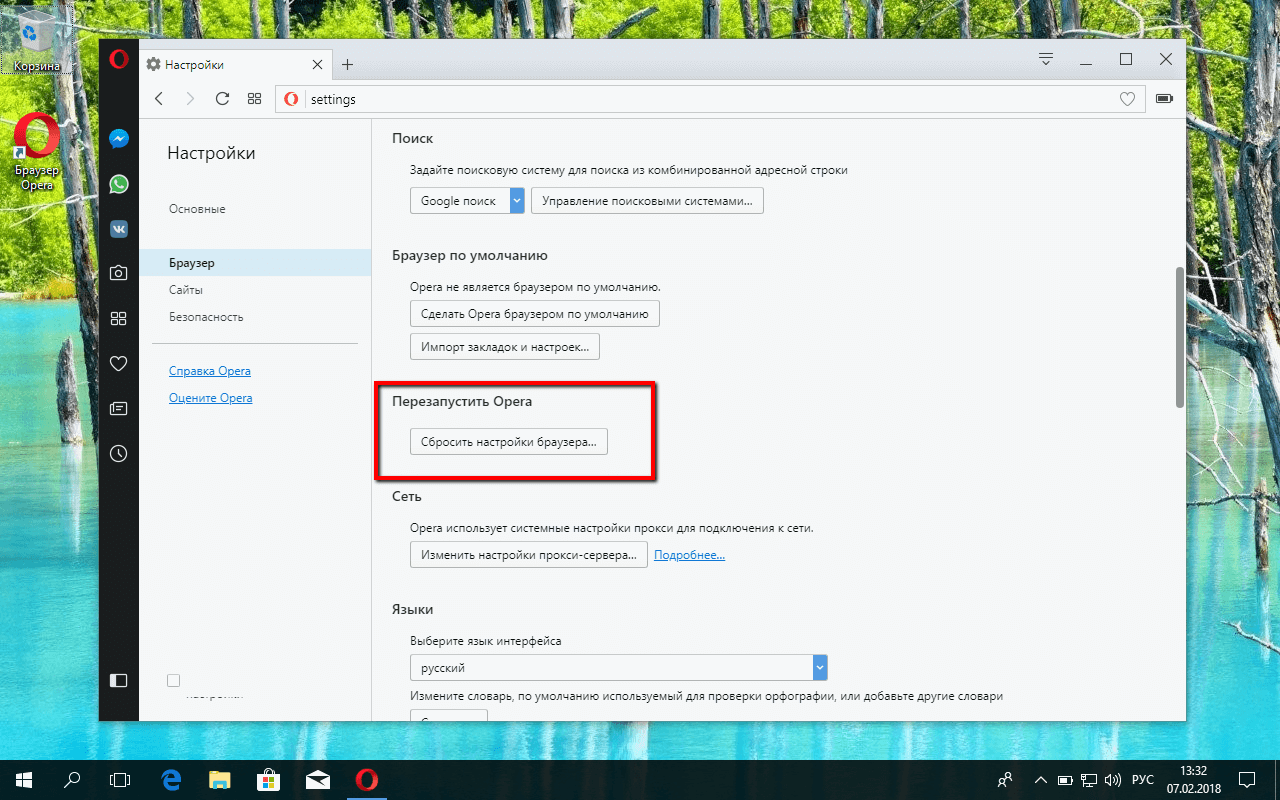Open File Explorer from the taskbar
The width and height of the screenshot is (1280, 800).
pyautogui.click(x=220, y=779)
